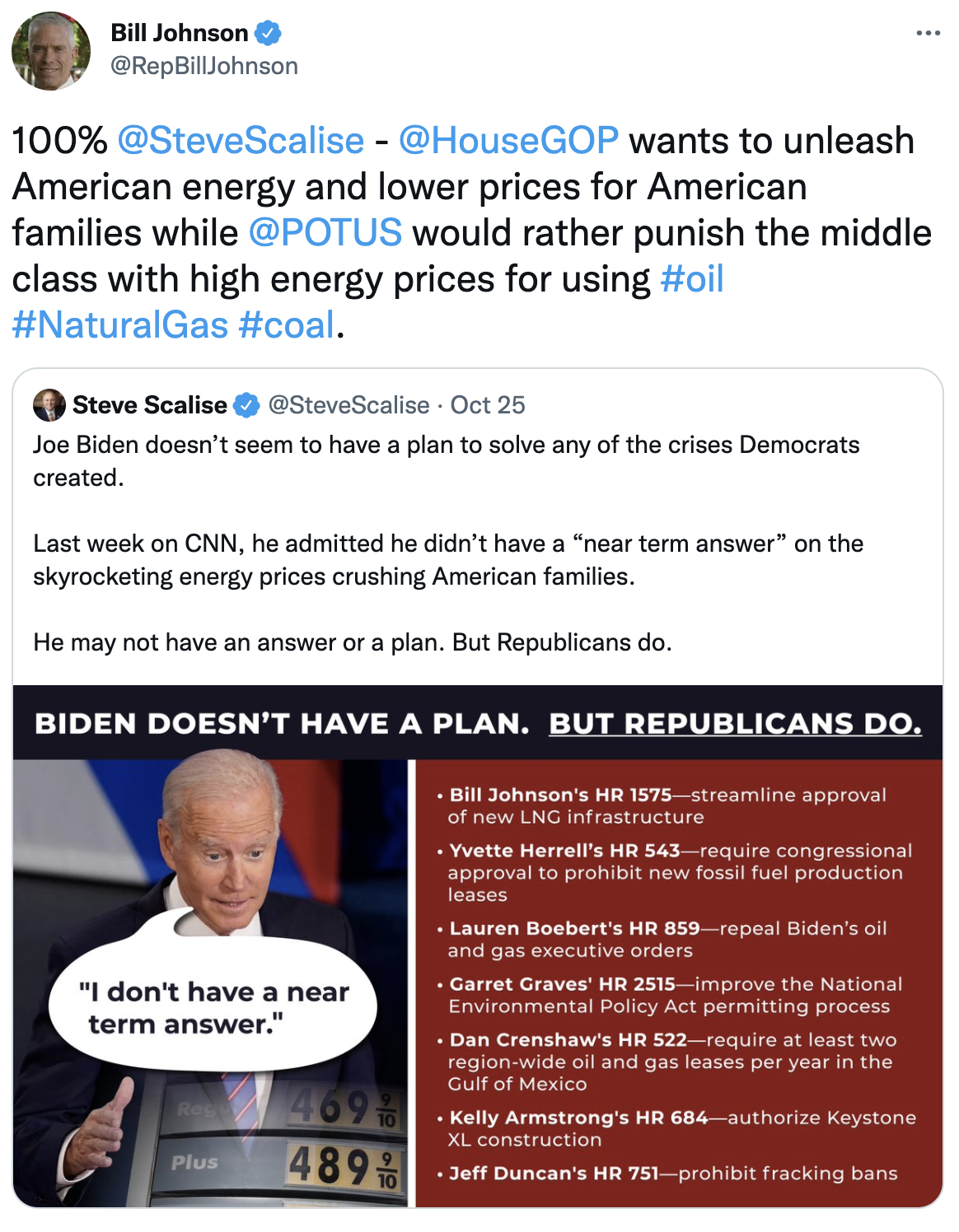Click Steve Scalise's verified checkmark badge
The image size is (959, 1232).
[x=246, y=405]
